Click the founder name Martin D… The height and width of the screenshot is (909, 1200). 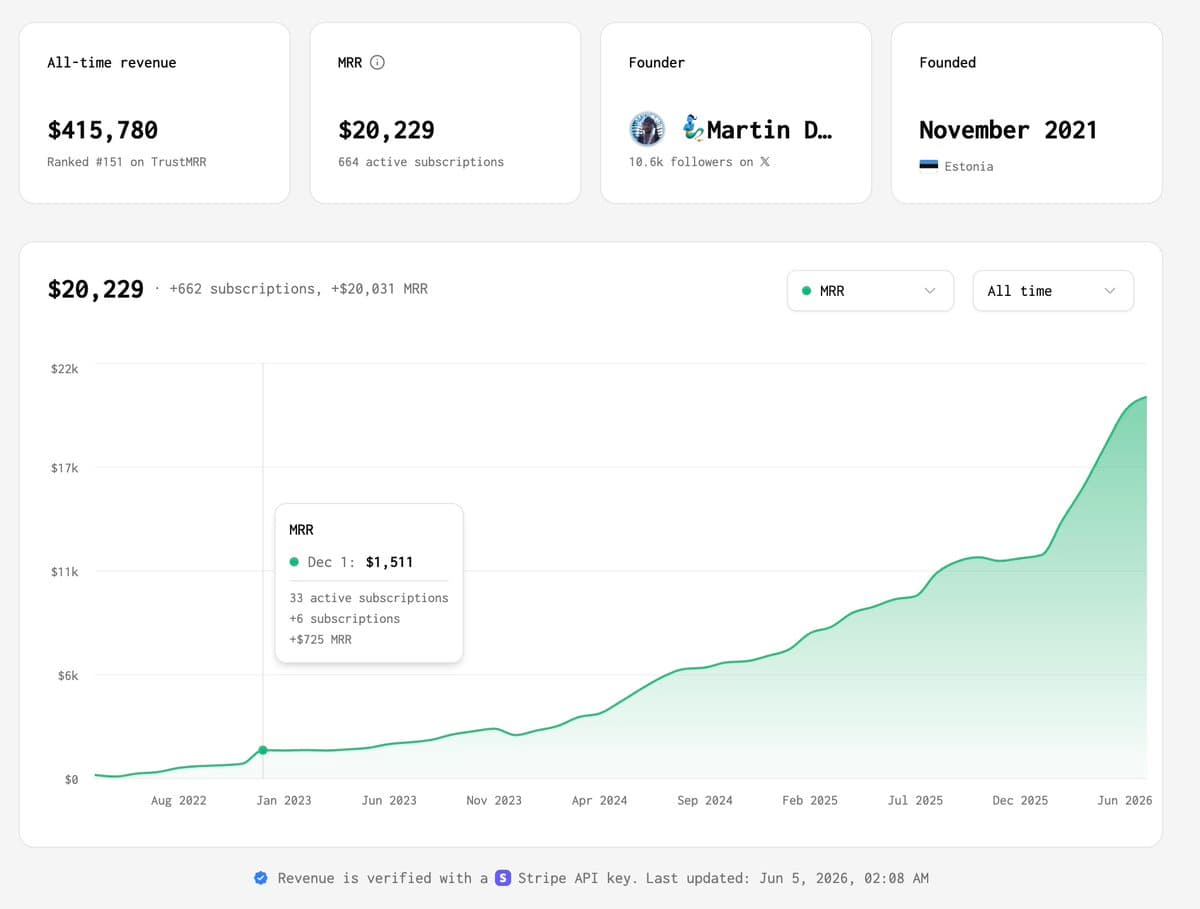click(x=769, y=129)
